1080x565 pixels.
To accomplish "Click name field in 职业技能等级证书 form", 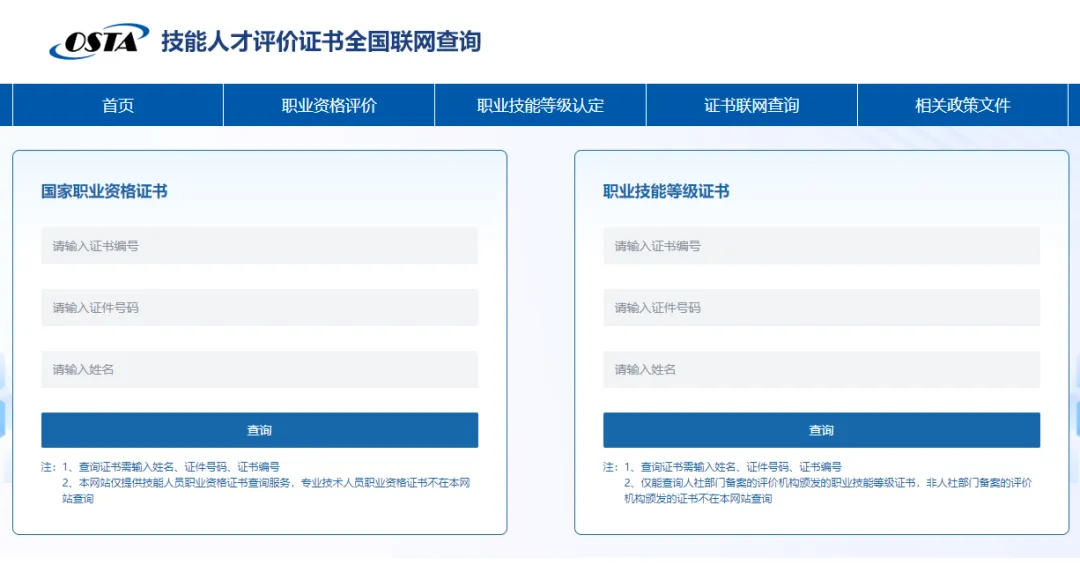I will point(821,370).
